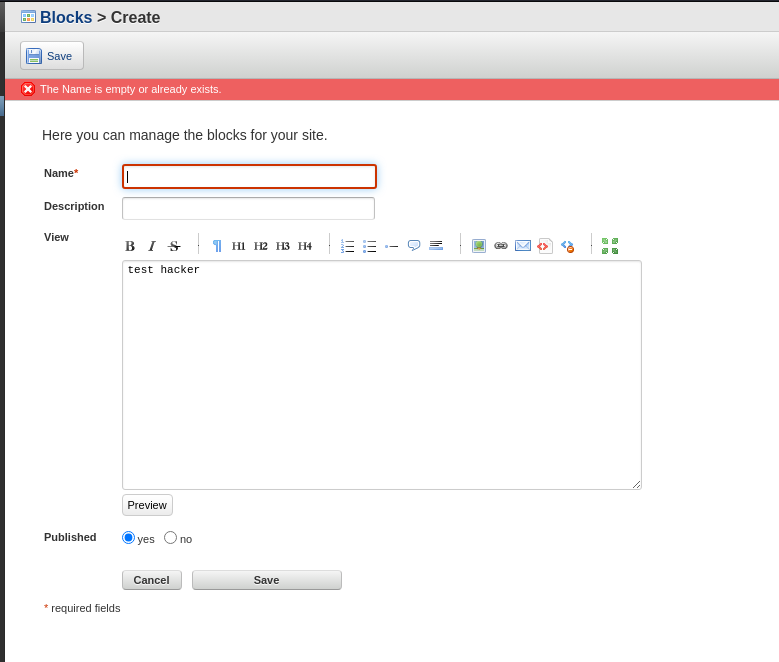Screen dimensions: 779x662
Task: Cancel the block creation form
Action: (x=152, y=580)
